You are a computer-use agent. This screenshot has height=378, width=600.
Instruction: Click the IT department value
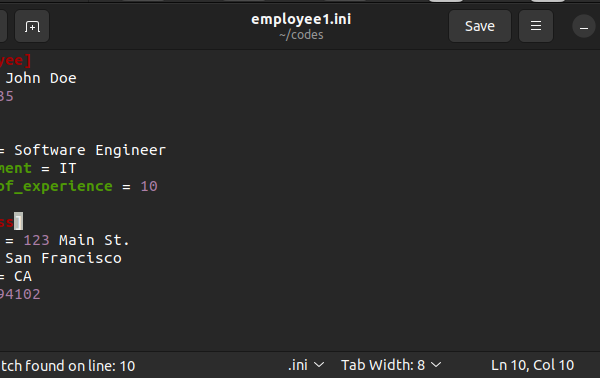coord(68,168)
